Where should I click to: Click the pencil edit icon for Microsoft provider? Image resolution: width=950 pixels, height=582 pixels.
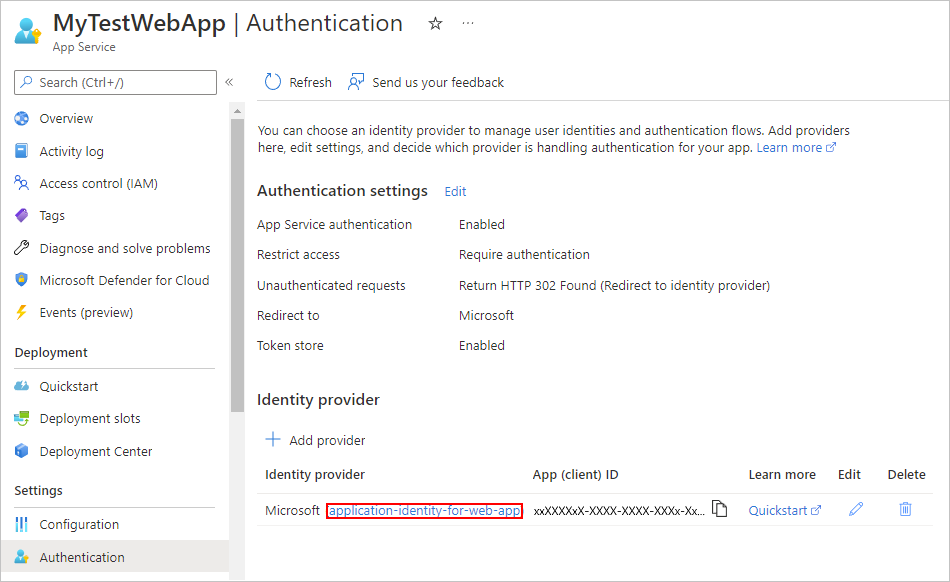(855, 509)
